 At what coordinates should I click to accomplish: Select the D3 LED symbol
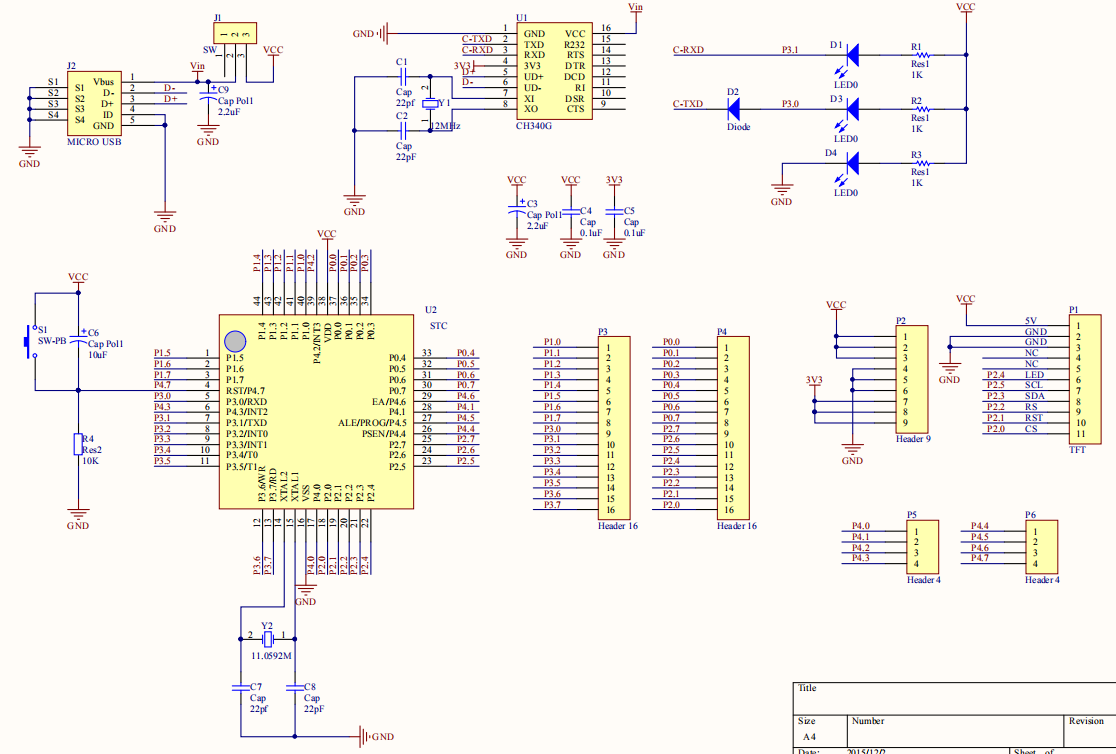(x=852, y=109)
